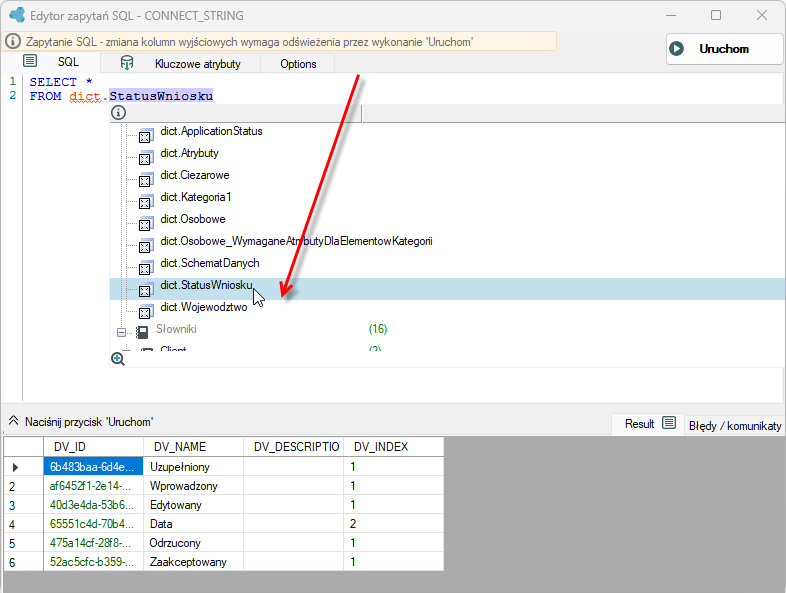Select the Słowniki node label
This screenshot has width=786, height=593.
pyautogui.click(x=176, y=329)
